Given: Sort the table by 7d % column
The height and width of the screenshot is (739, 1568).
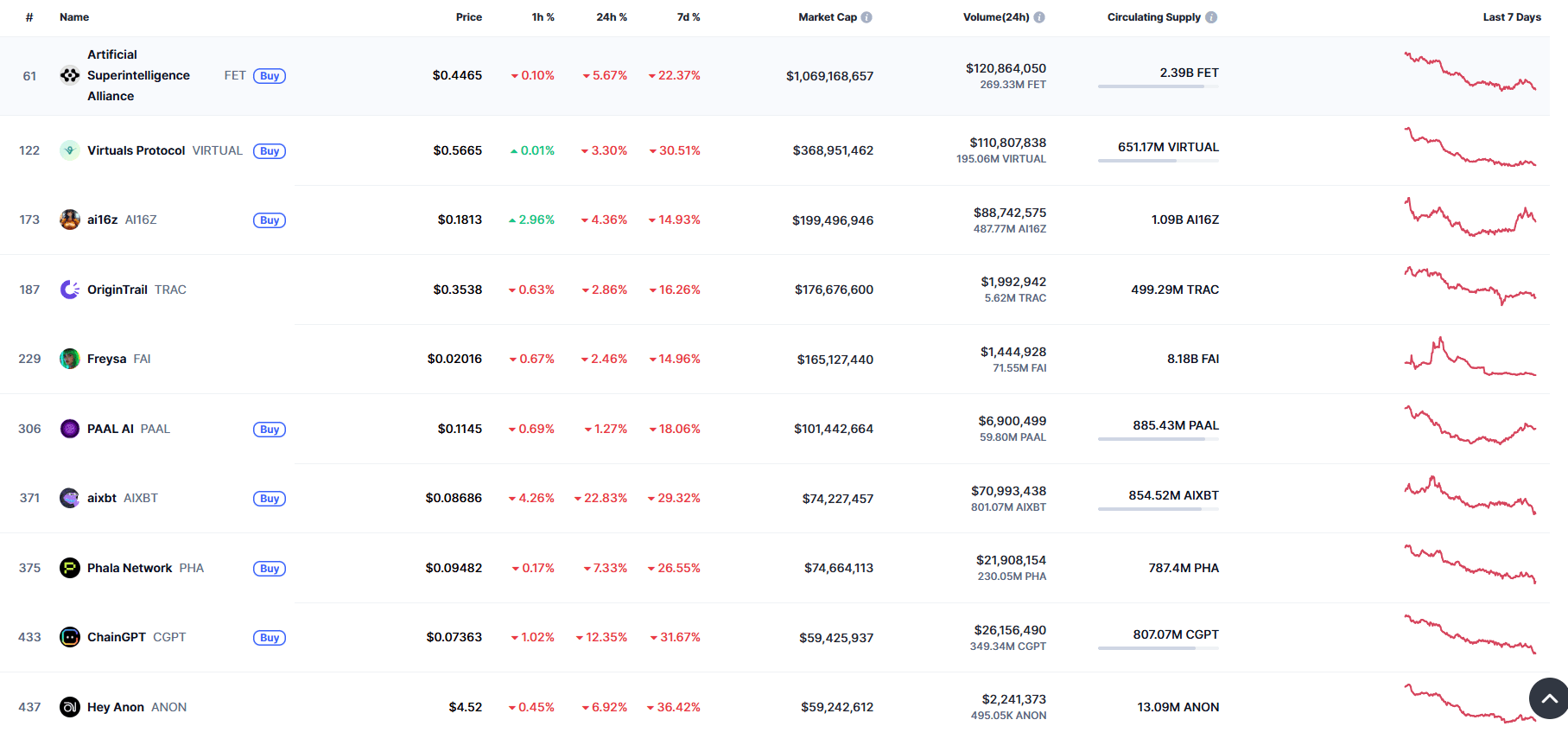Looking at the screenshot, I should click(x=689, y=16).
